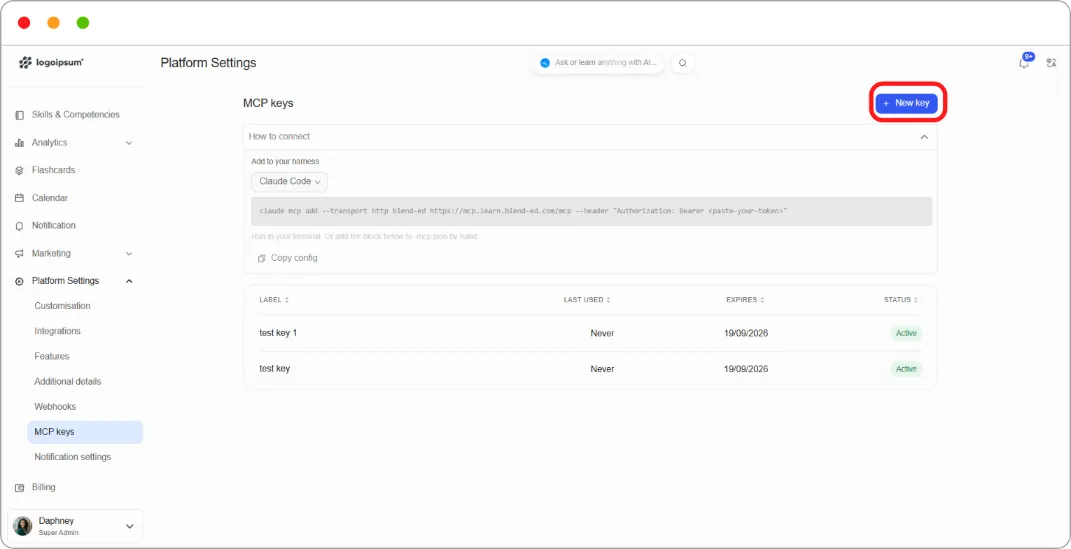Open Customisation settings page
The image size is (1071, 549).
pyautogui.click(x=62, y=306)
